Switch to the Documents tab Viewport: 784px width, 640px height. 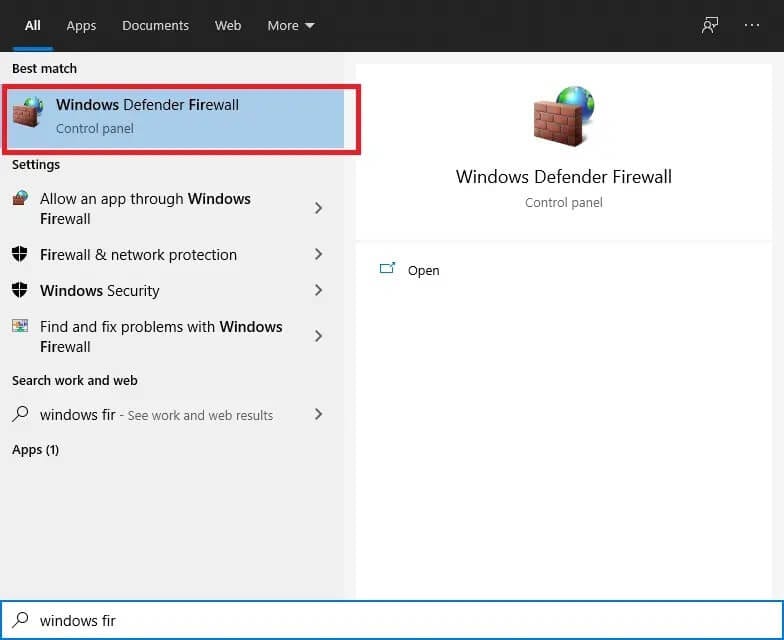click(x=156, y=26)
